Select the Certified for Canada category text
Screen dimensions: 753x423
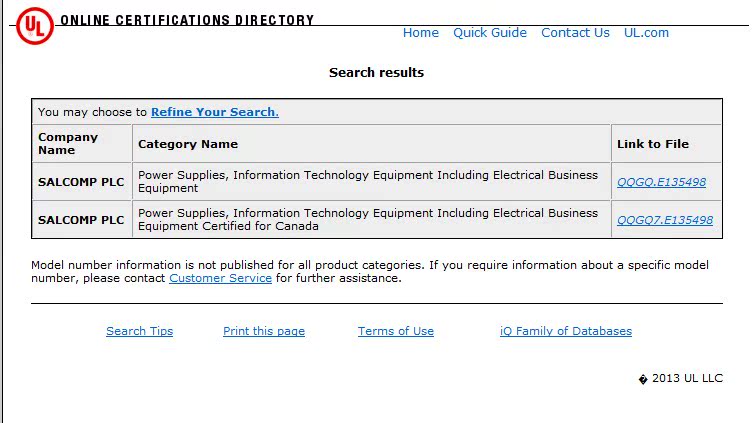coord(368,219)
